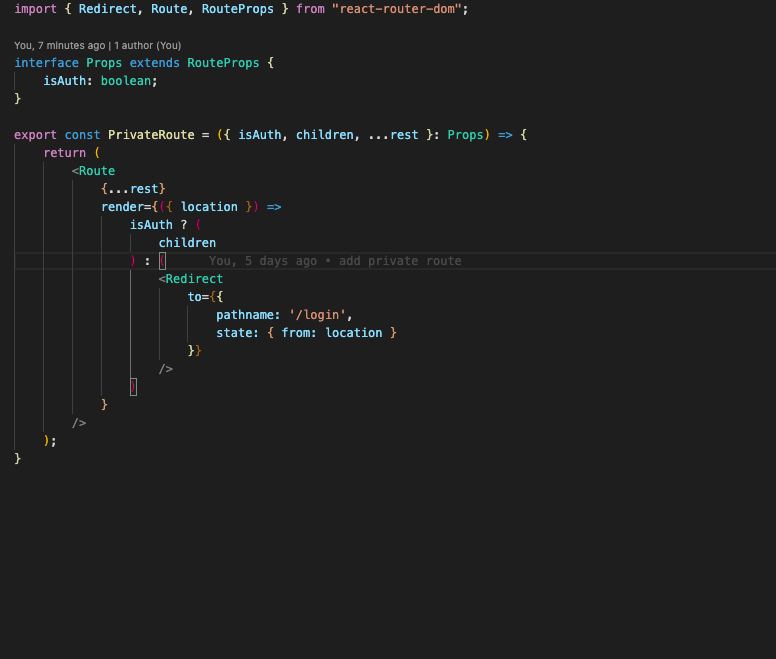Click the '{...rest}' spread in Route
Image resolution: width=776 pixels, height=659 pixels.
pyautogui.click(x=133, y=188)
